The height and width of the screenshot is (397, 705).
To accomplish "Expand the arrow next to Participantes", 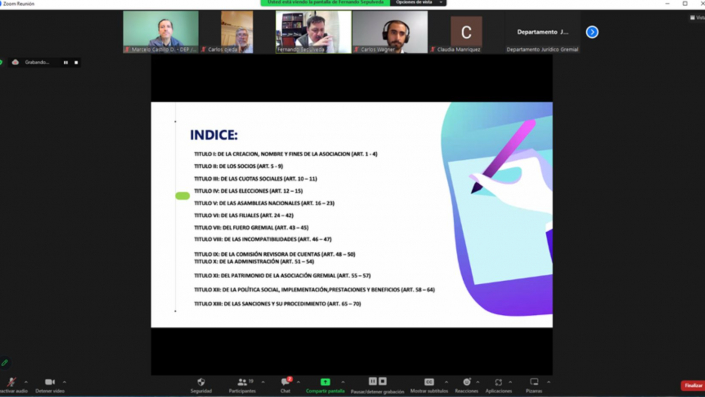I will point(263,382).
